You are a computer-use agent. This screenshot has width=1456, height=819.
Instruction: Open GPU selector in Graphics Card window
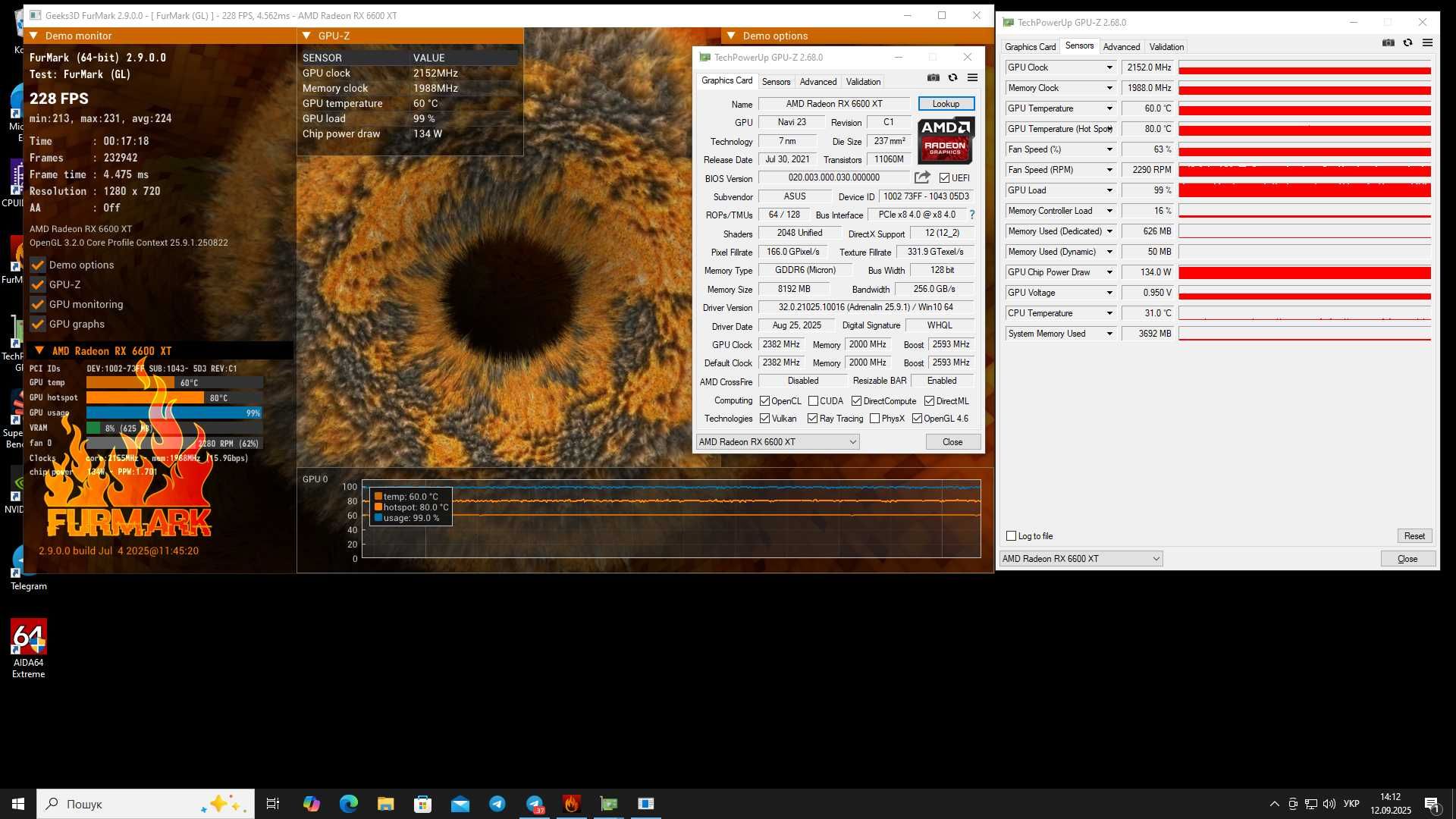pyautogui.click(x=777, y=442)
